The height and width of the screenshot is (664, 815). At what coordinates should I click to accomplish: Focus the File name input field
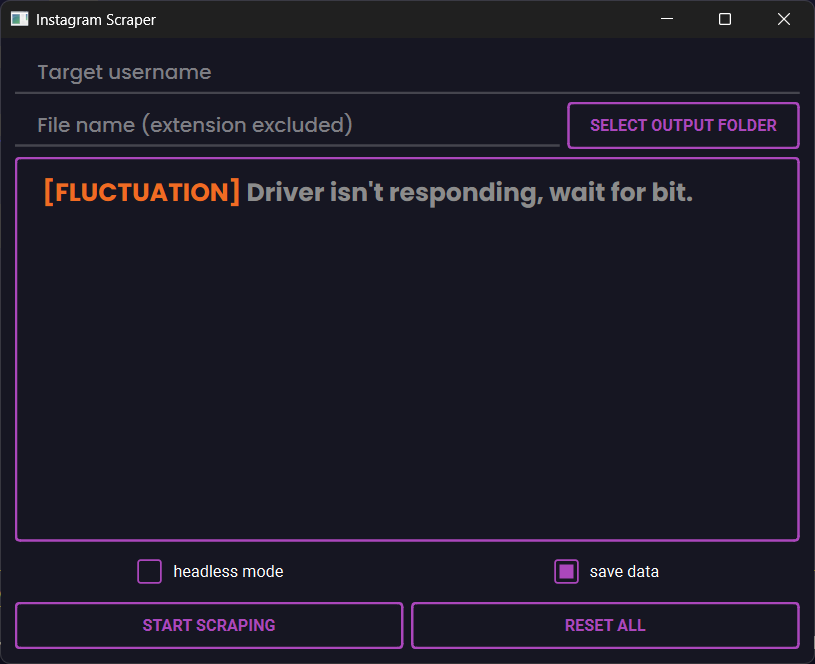[x=285, y=125]
